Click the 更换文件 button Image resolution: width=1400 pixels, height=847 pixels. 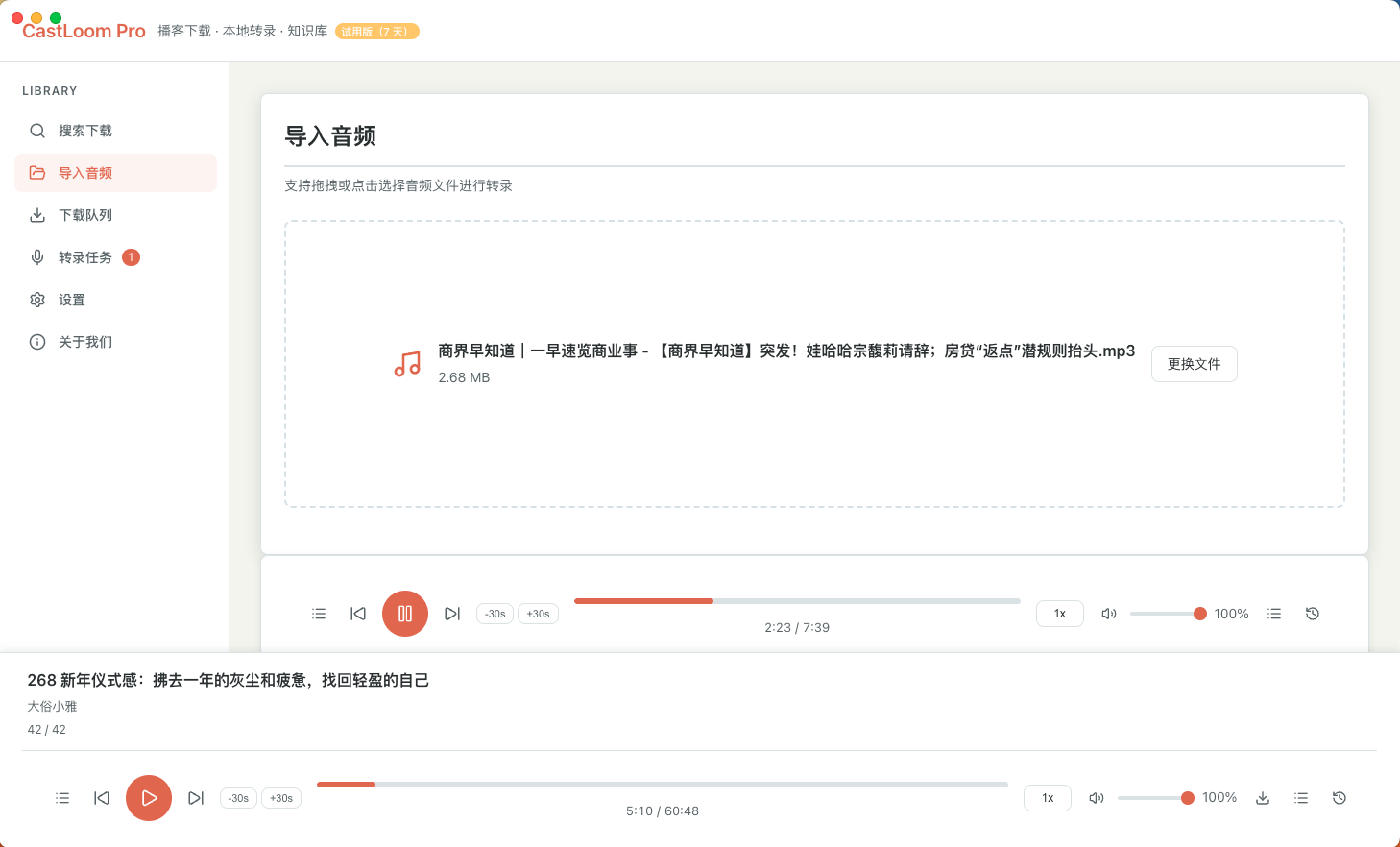(x=1194, y=364)
